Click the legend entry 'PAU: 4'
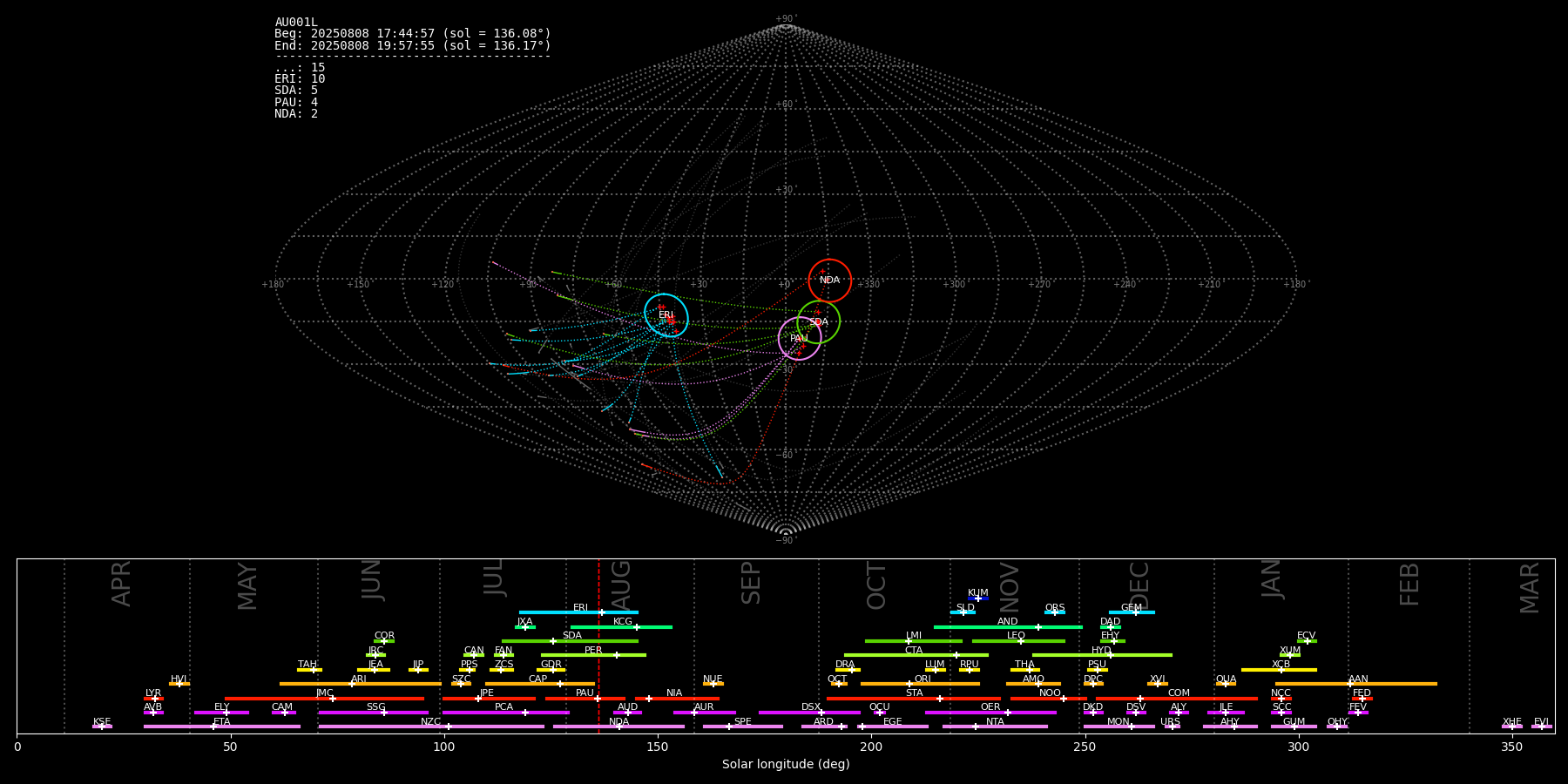This screenshot has width=1568, height=784. pos(296,102)
